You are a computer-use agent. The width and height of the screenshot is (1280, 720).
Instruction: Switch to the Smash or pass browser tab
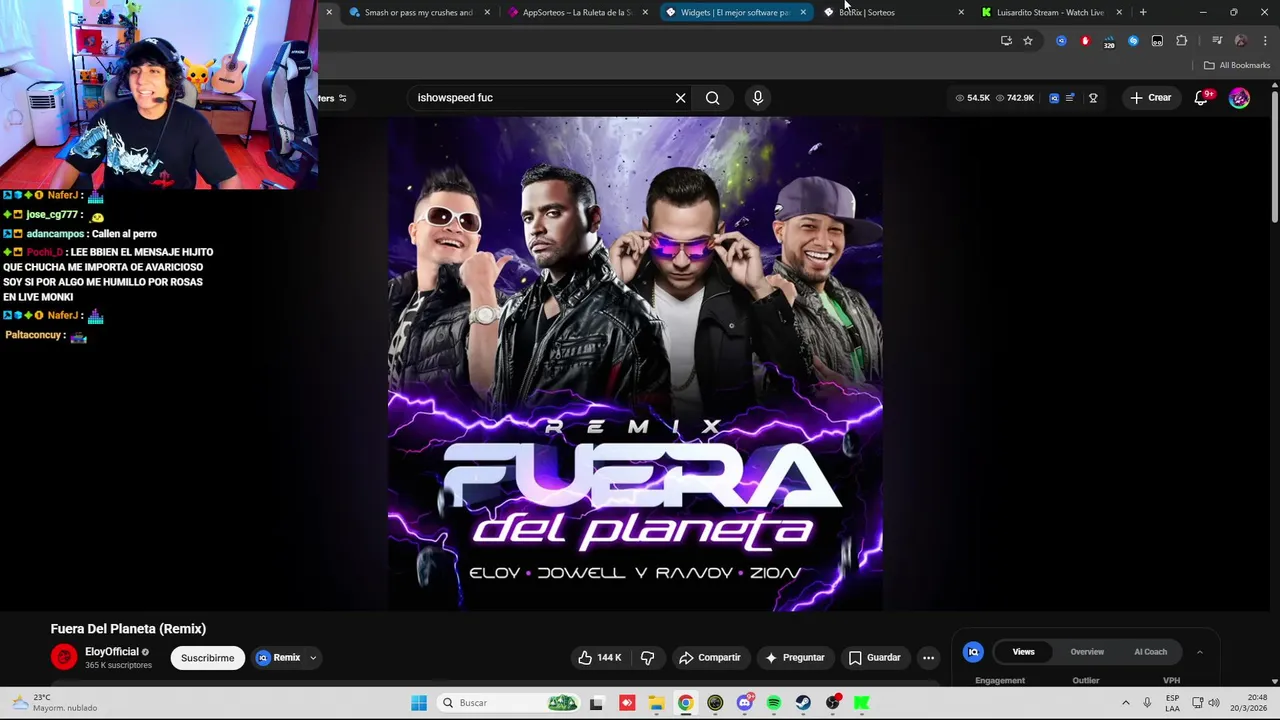418,12
